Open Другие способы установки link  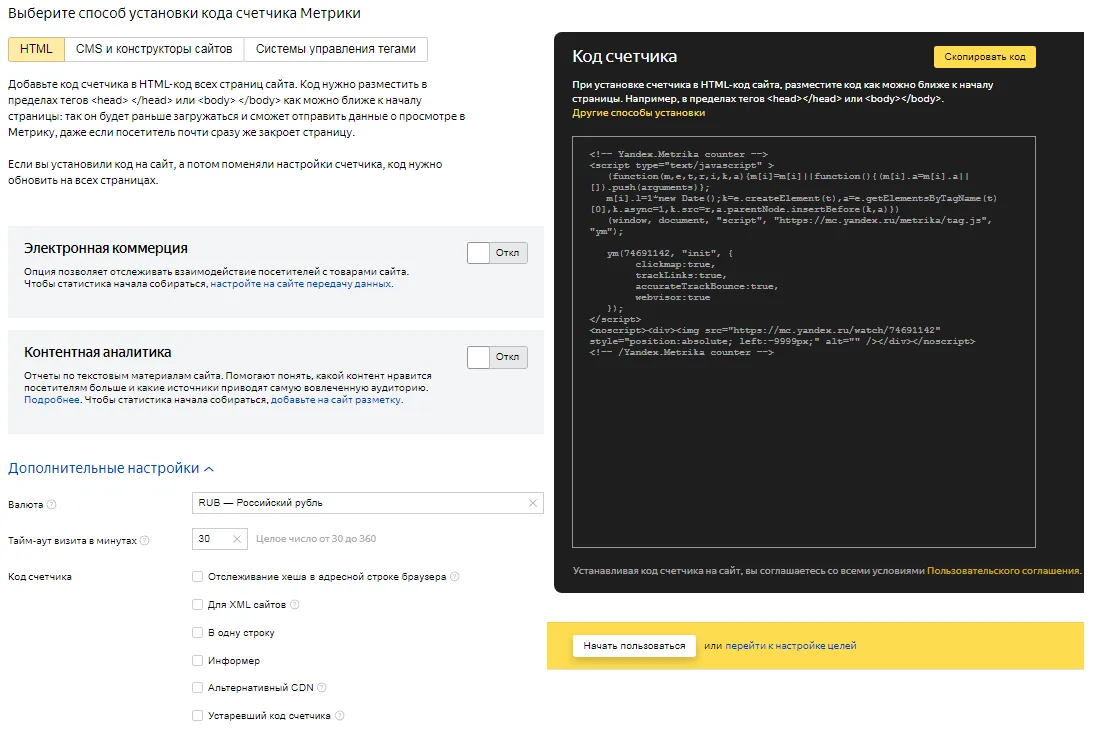[638, 113]
